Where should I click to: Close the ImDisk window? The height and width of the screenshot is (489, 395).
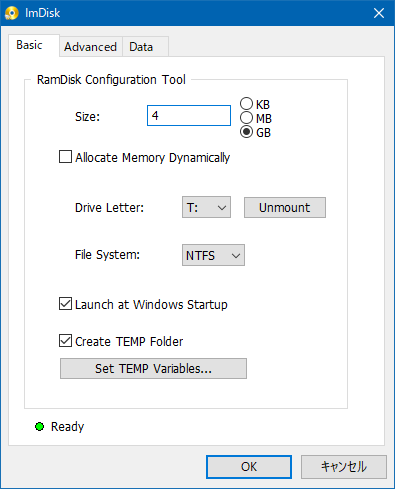(379, 13)
